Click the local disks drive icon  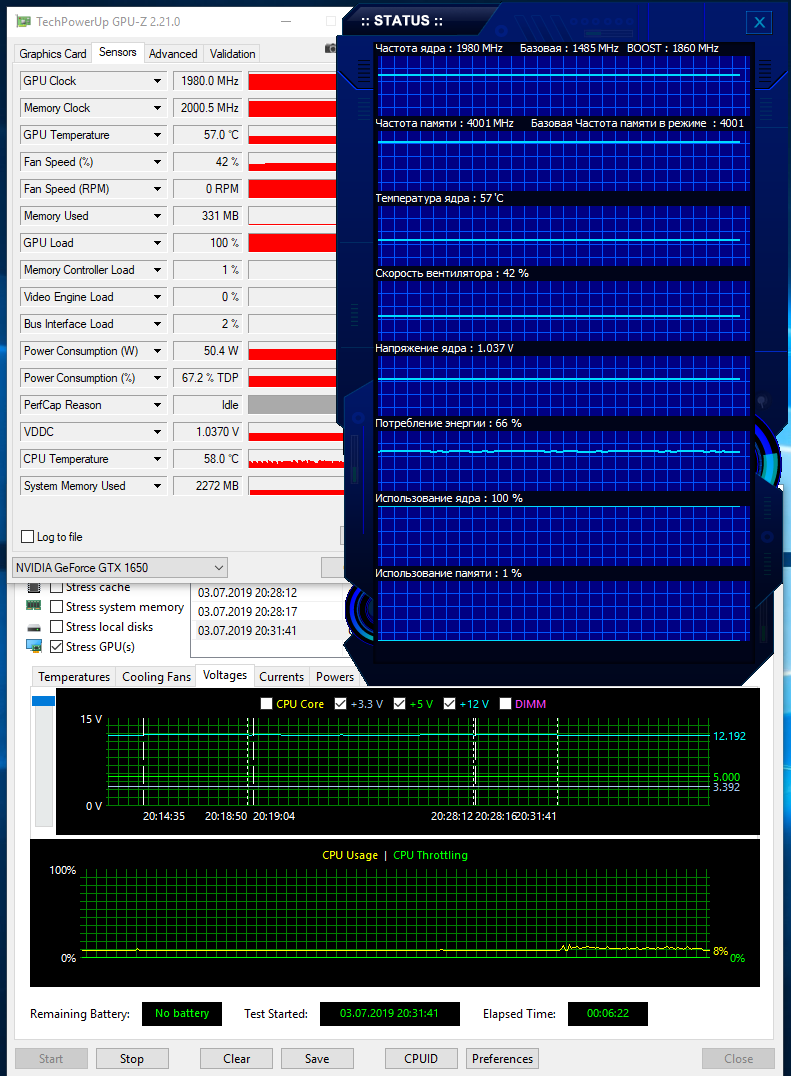click(34, 627)
